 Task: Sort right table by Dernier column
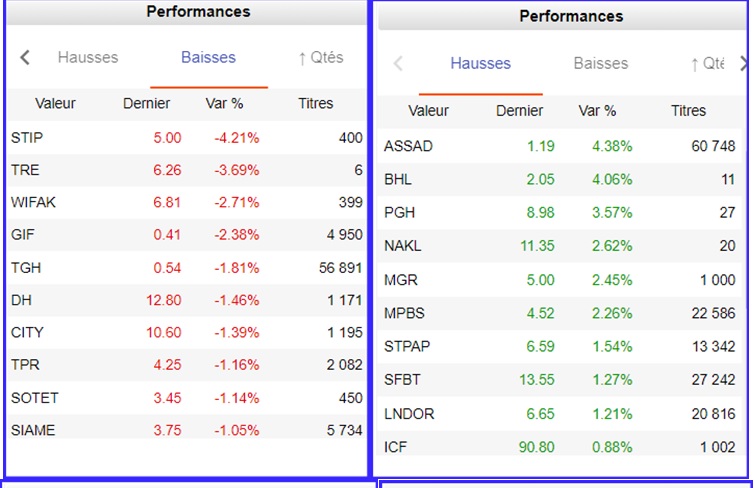click(519, 111)
